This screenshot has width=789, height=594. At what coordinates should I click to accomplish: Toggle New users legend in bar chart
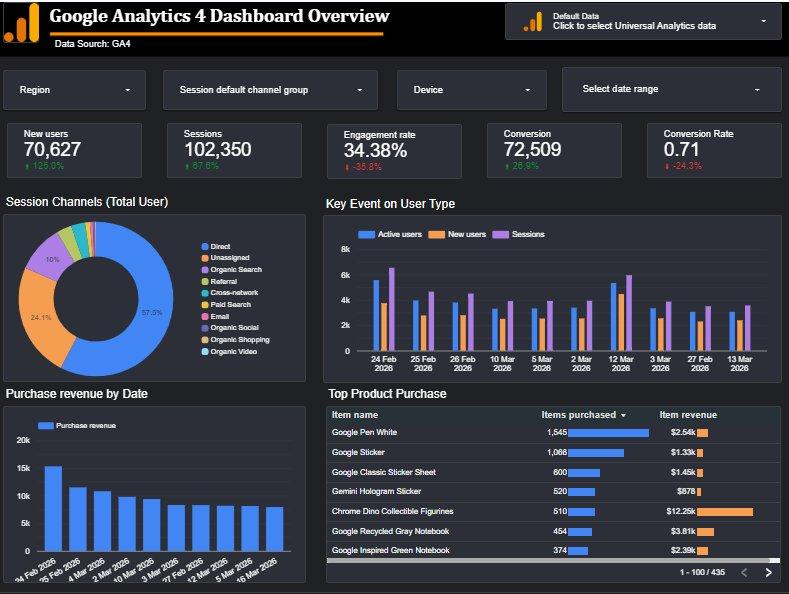point(457,235)
